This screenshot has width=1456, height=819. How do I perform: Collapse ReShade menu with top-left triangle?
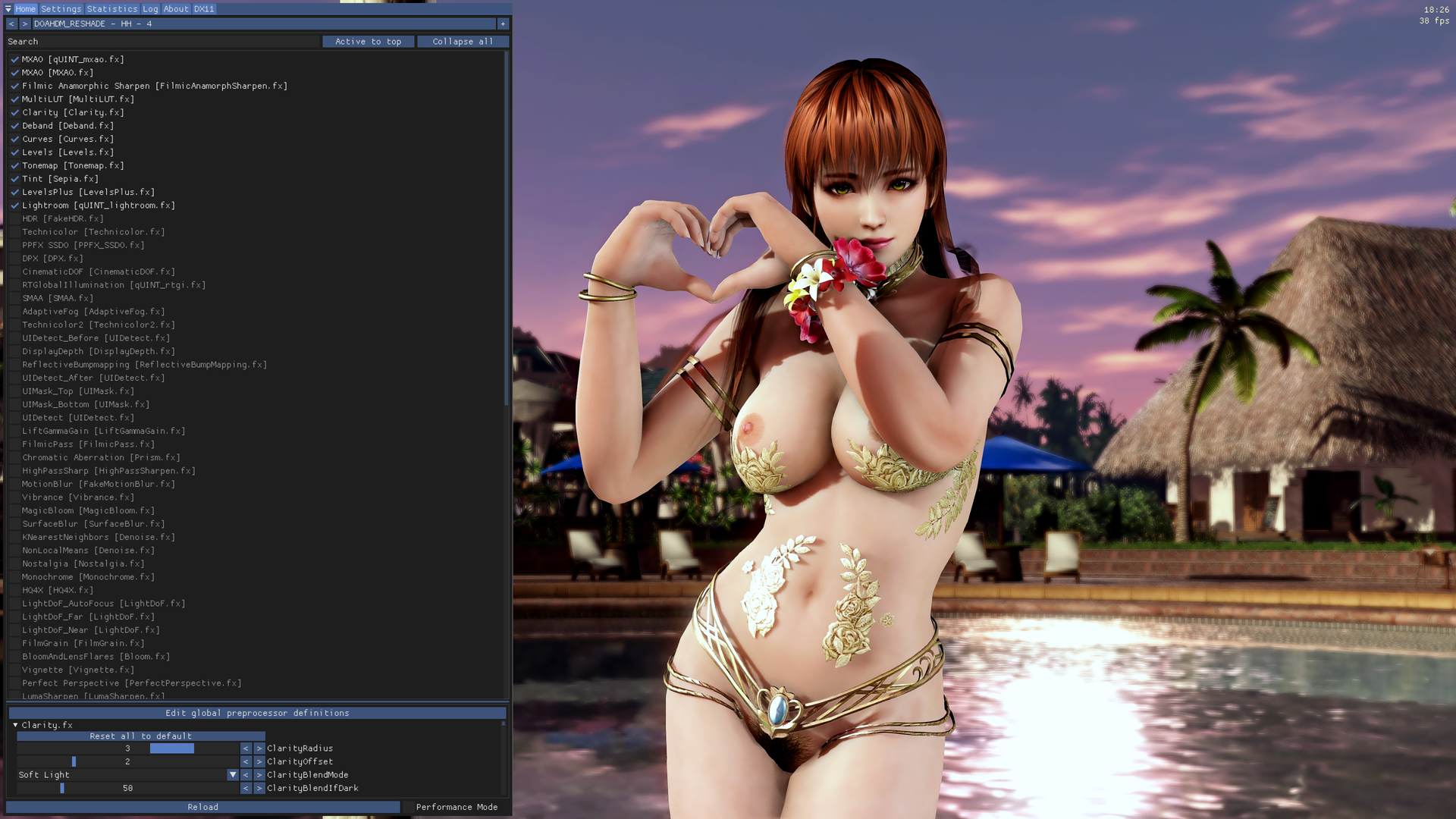(x=8, y=9)
